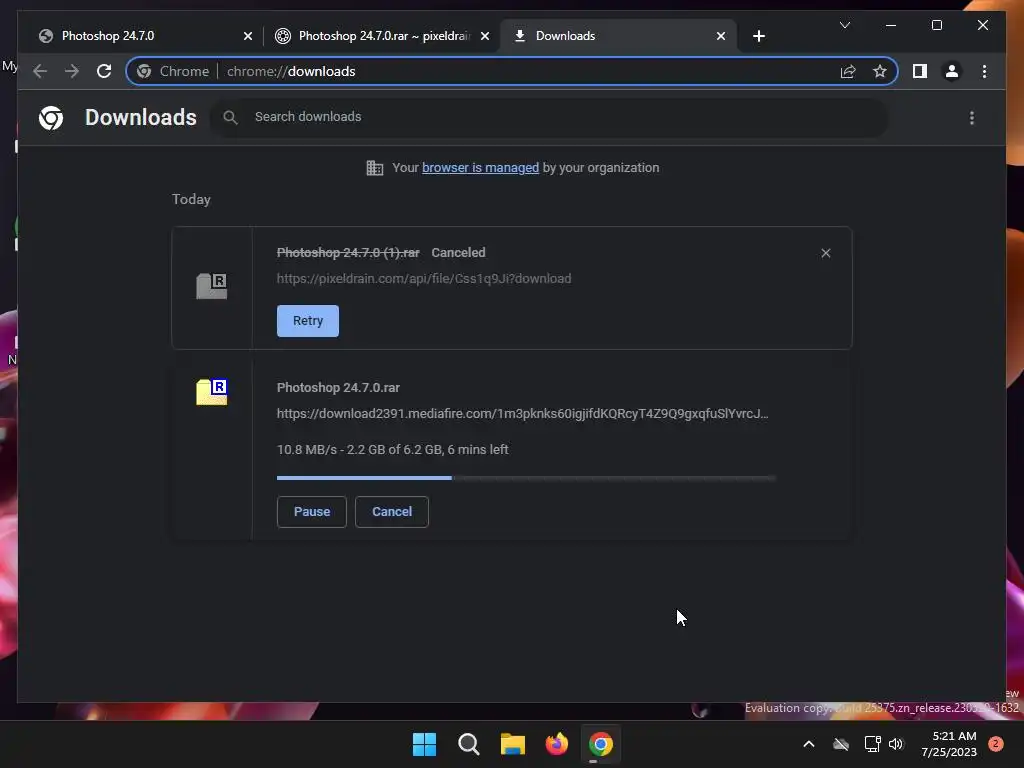The width and height of the screenshot is (1024, 768).
Task: Open File Explorer from the taskbar
Action: coord(513,744)
